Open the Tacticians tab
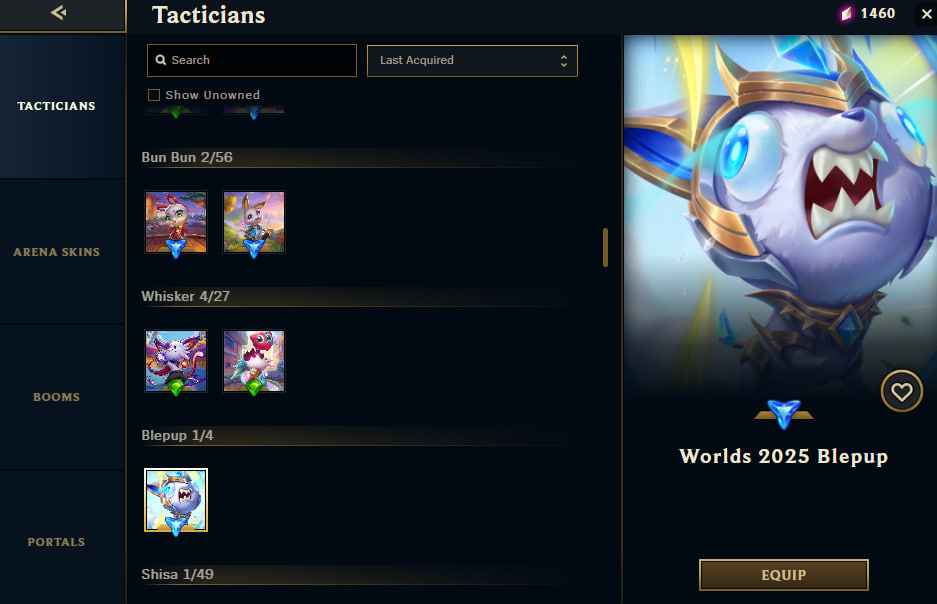Screen dimensions: 937x604 [x=56, y=106]
